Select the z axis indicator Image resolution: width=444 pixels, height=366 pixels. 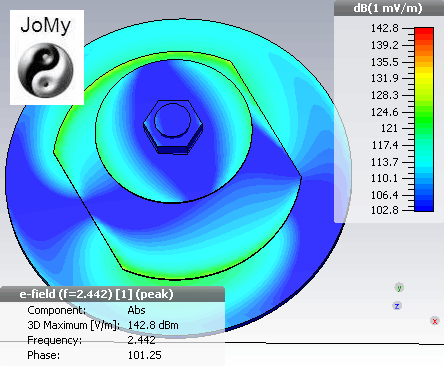point(397,306)
